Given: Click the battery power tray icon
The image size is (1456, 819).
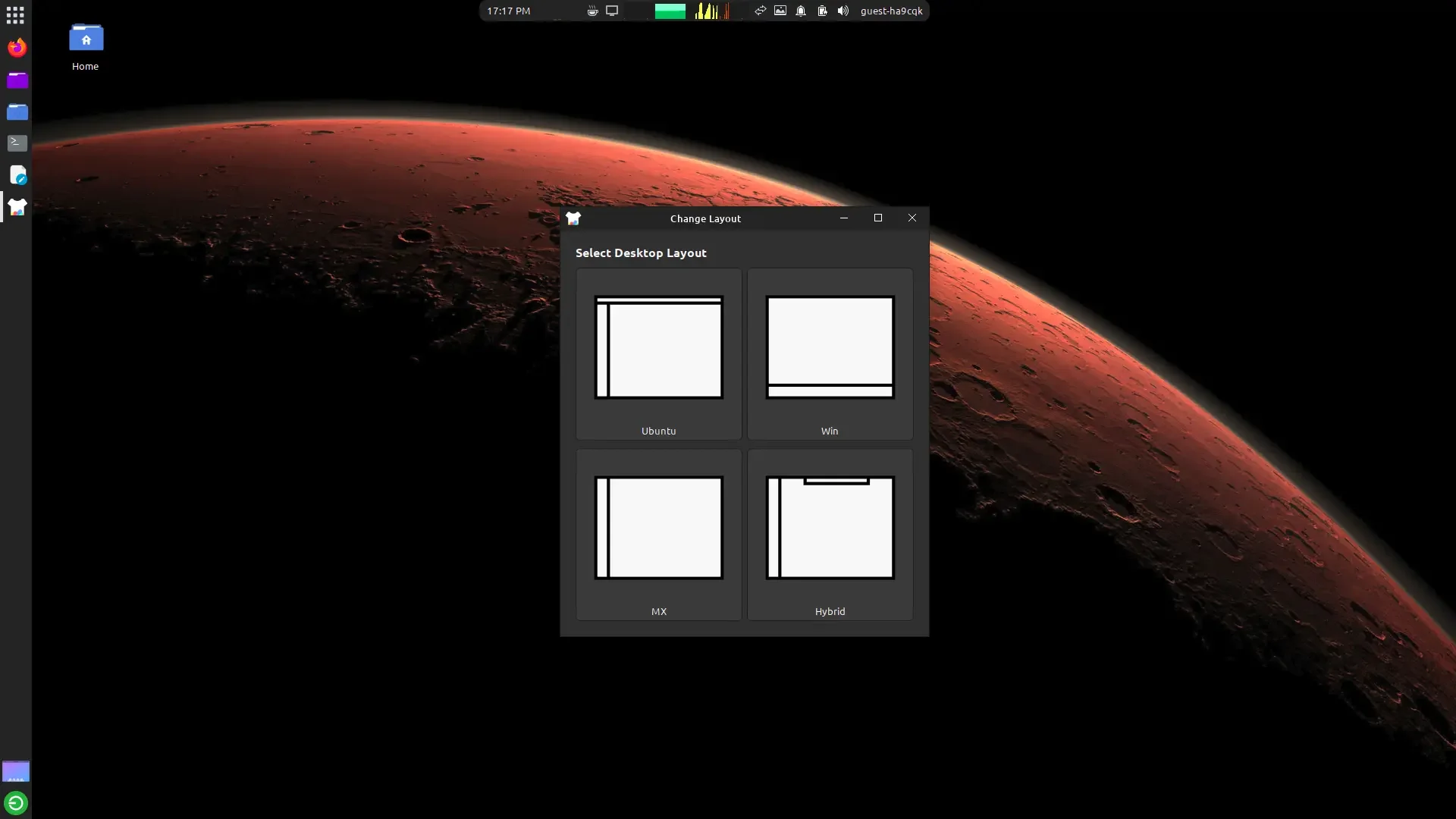Looking at the screenshot, I should pyautogui.click(x=822, y=11).
